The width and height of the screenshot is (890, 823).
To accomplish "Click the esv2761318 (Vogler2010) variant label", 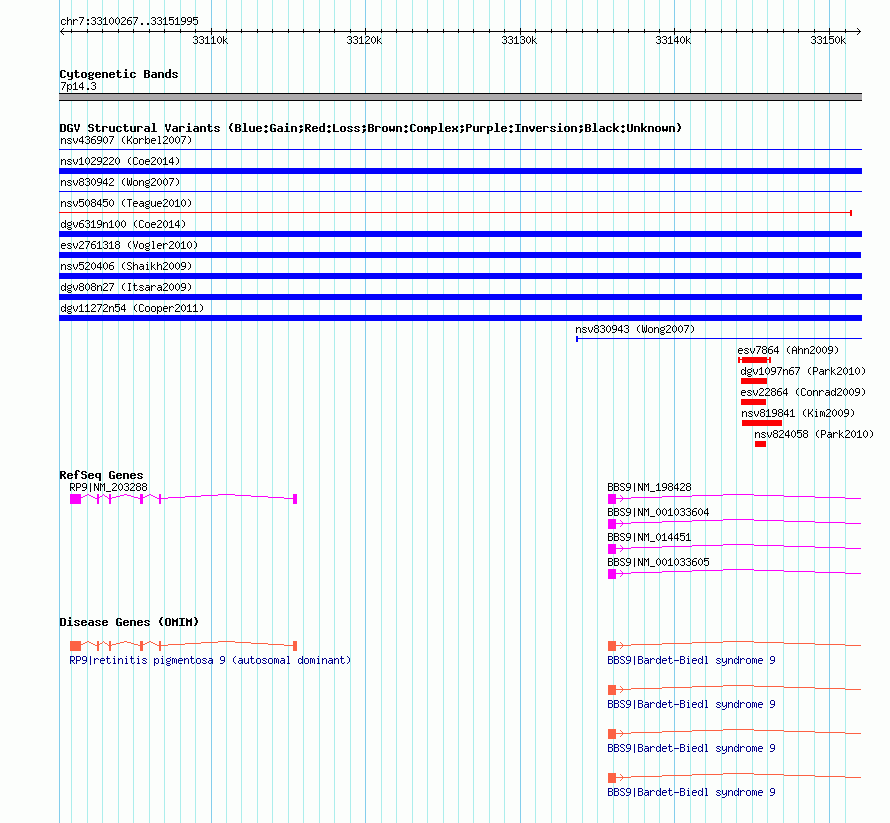I will (129, 245).
